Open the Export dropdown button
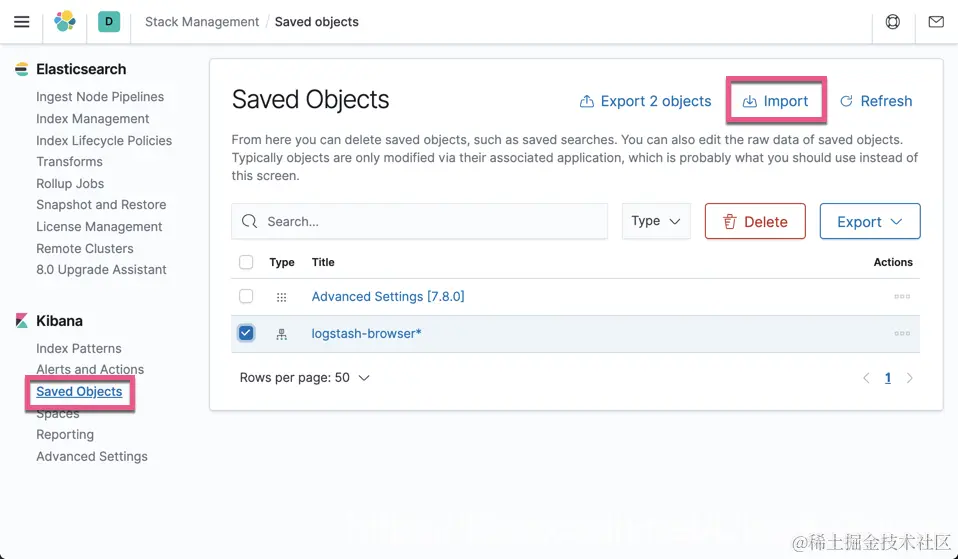This screenshot has width=958, height=559. (x=870, y=221)
